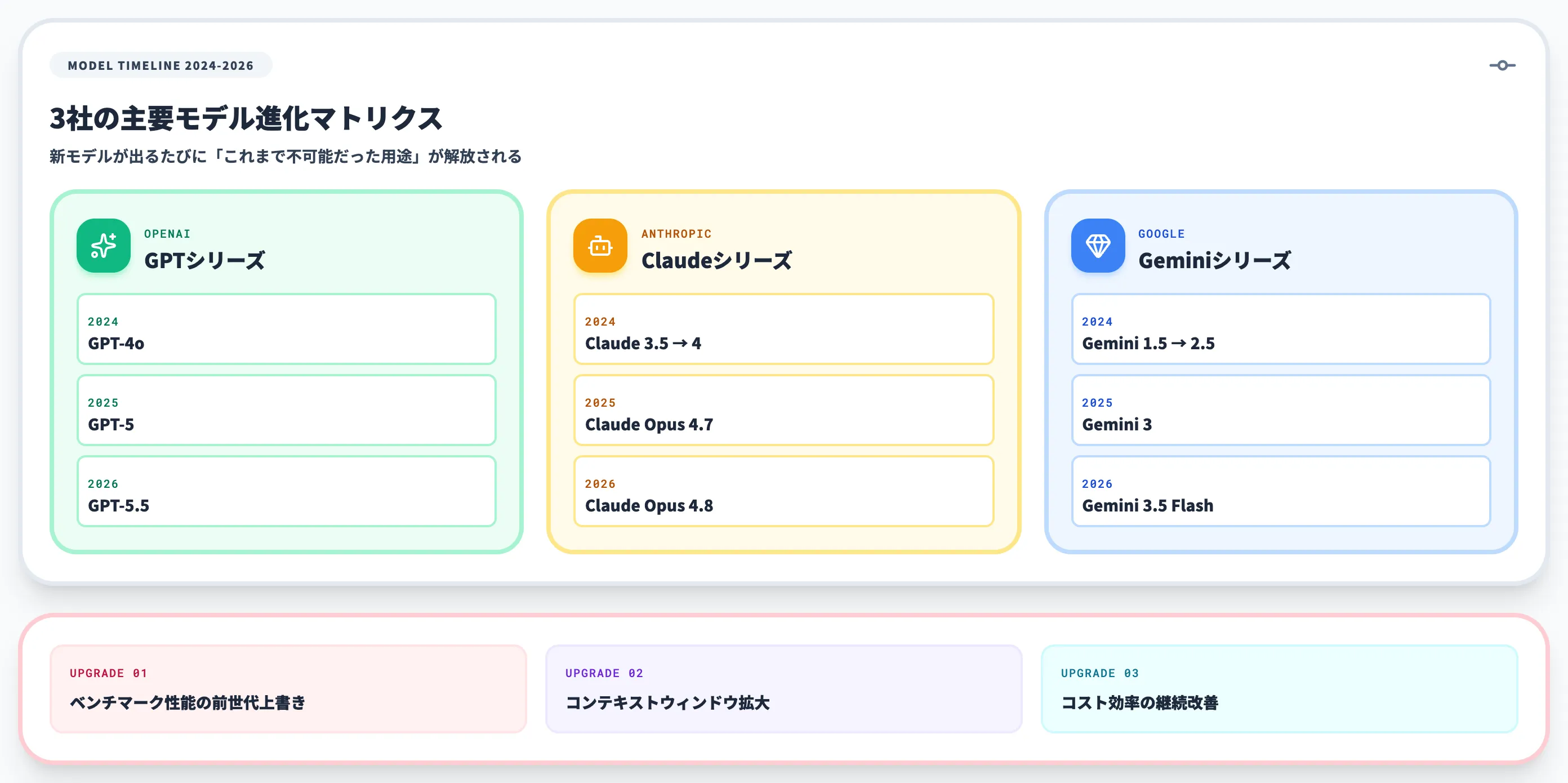Choose the 2025 Gemini 3 card

(1281, 410)
